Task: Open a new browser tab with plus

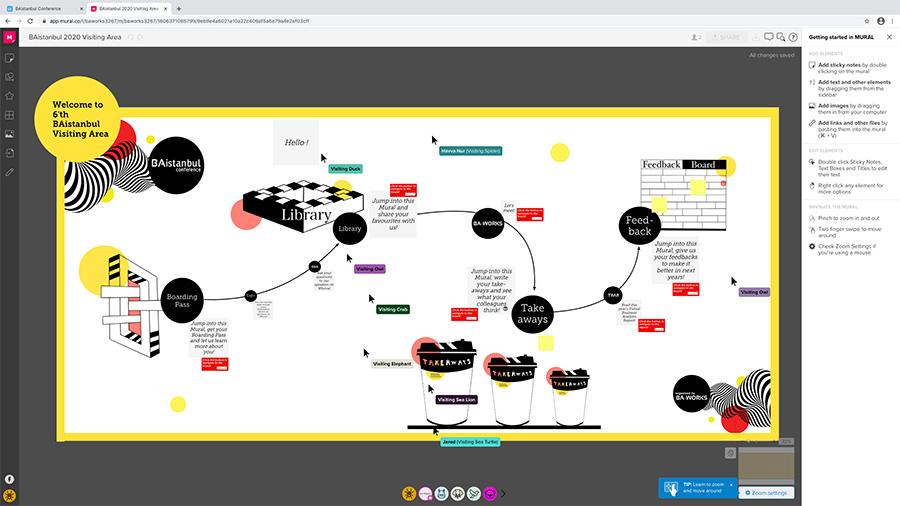Action: [x=179, y=9]
